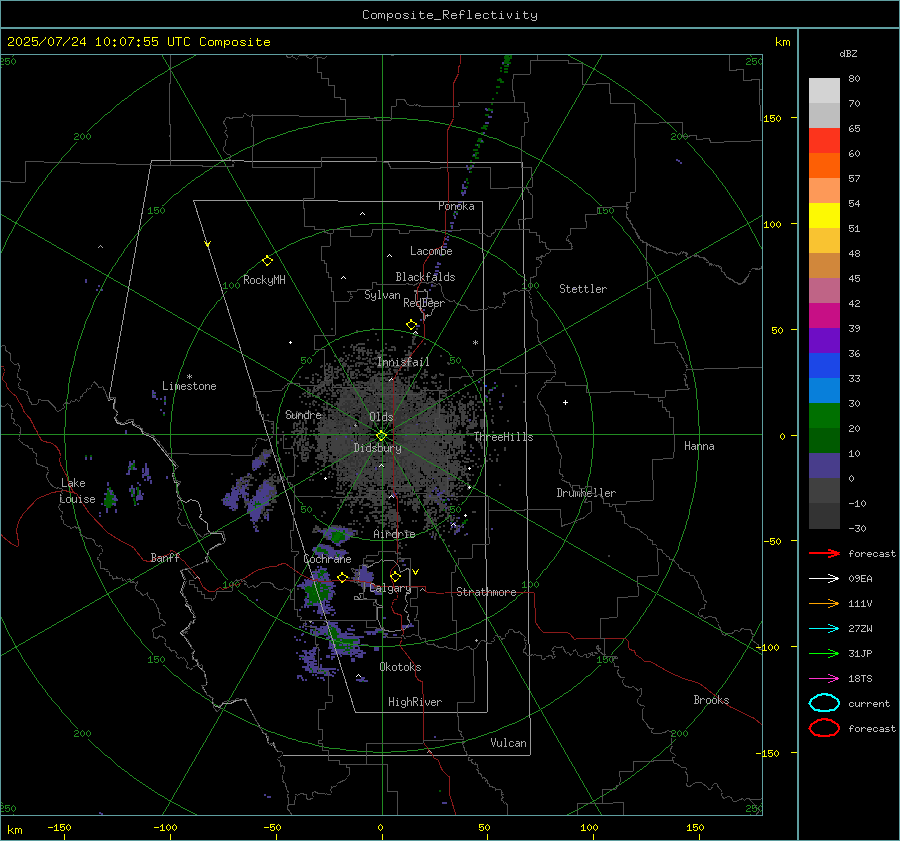
Task: Click the yellow diamond at the radar centre
Action: [382, 435]
